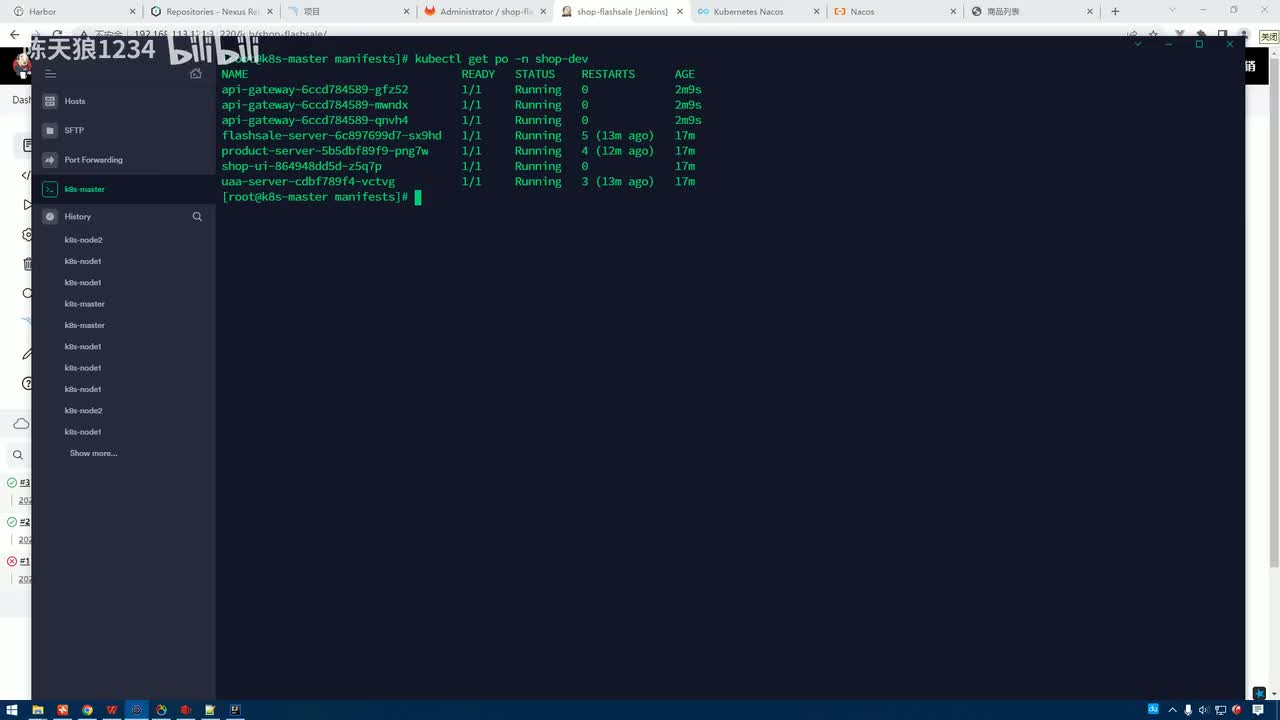
Task: Open Termius window dropdown chevron
Action: point(1137,44)
